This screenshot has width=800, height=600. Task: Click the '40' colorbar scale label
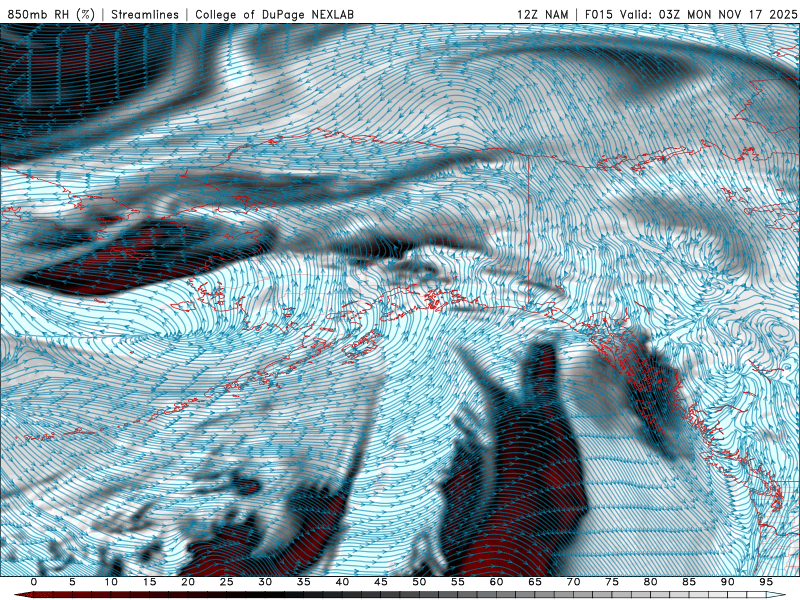point(342,582)
